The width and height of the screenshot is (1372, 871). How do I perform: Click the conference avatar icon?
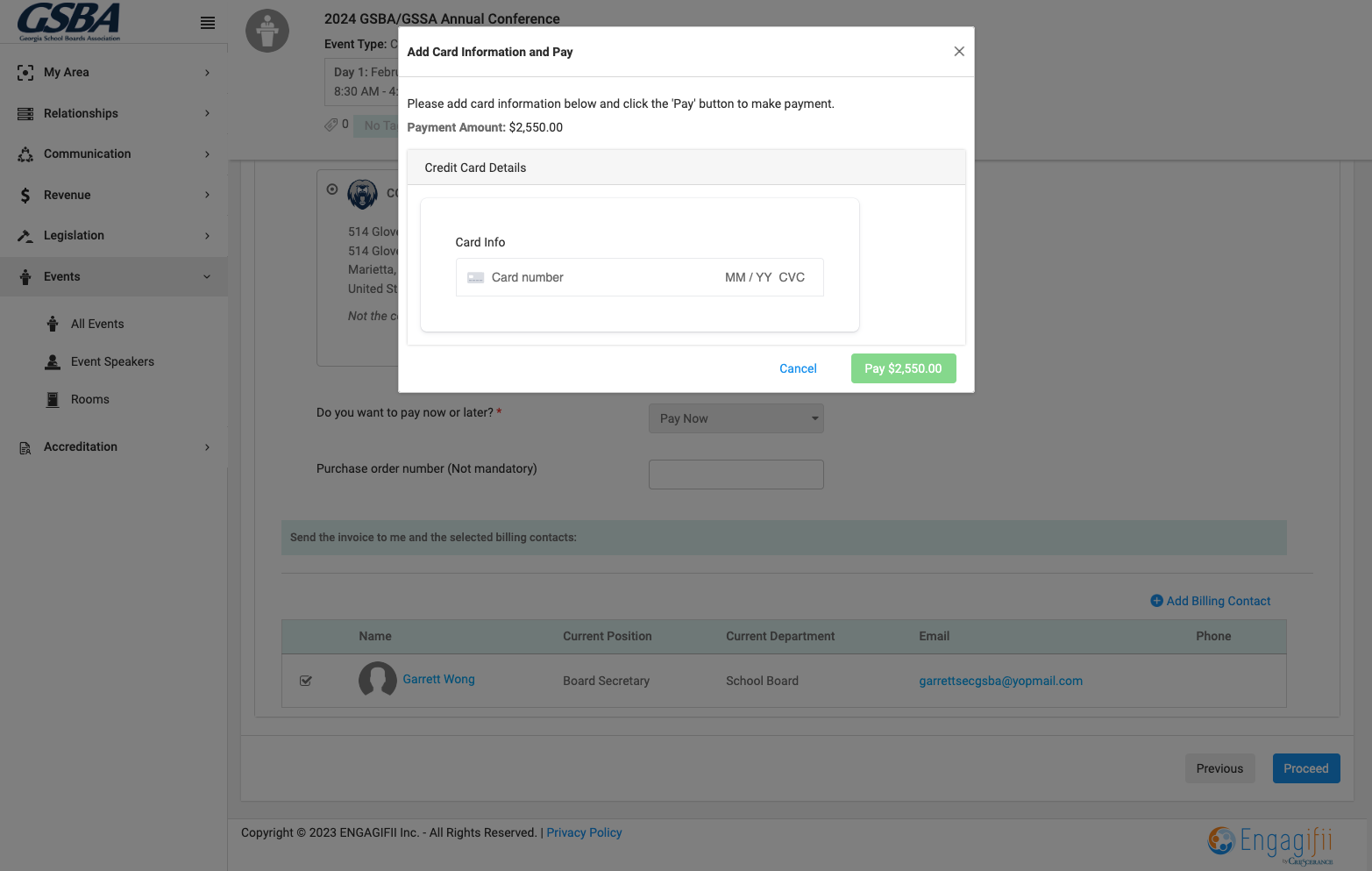(267, 31)
